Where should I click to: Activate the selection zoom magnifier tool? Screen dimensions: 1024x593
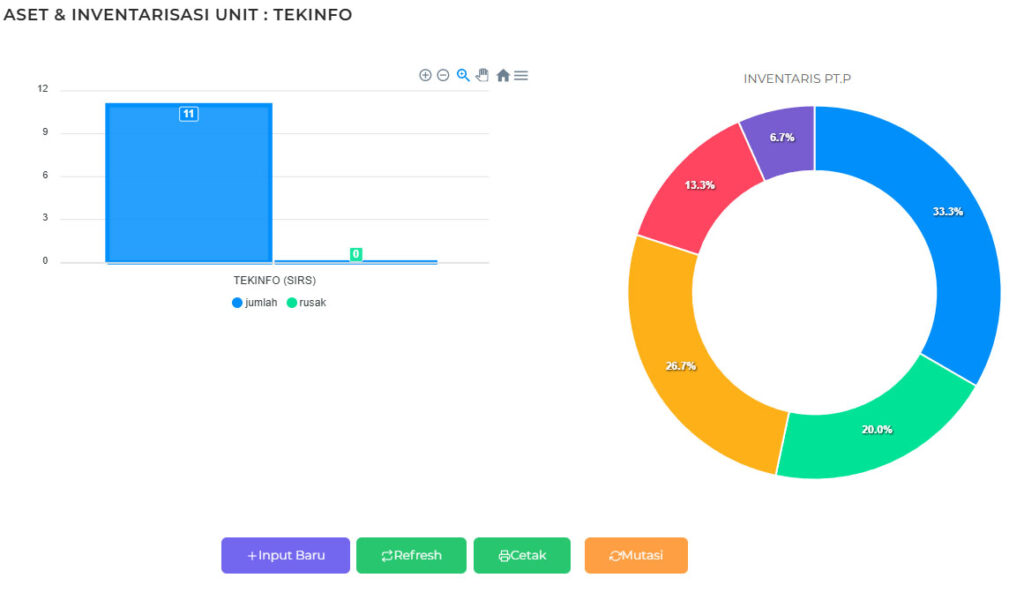point(463,75)
